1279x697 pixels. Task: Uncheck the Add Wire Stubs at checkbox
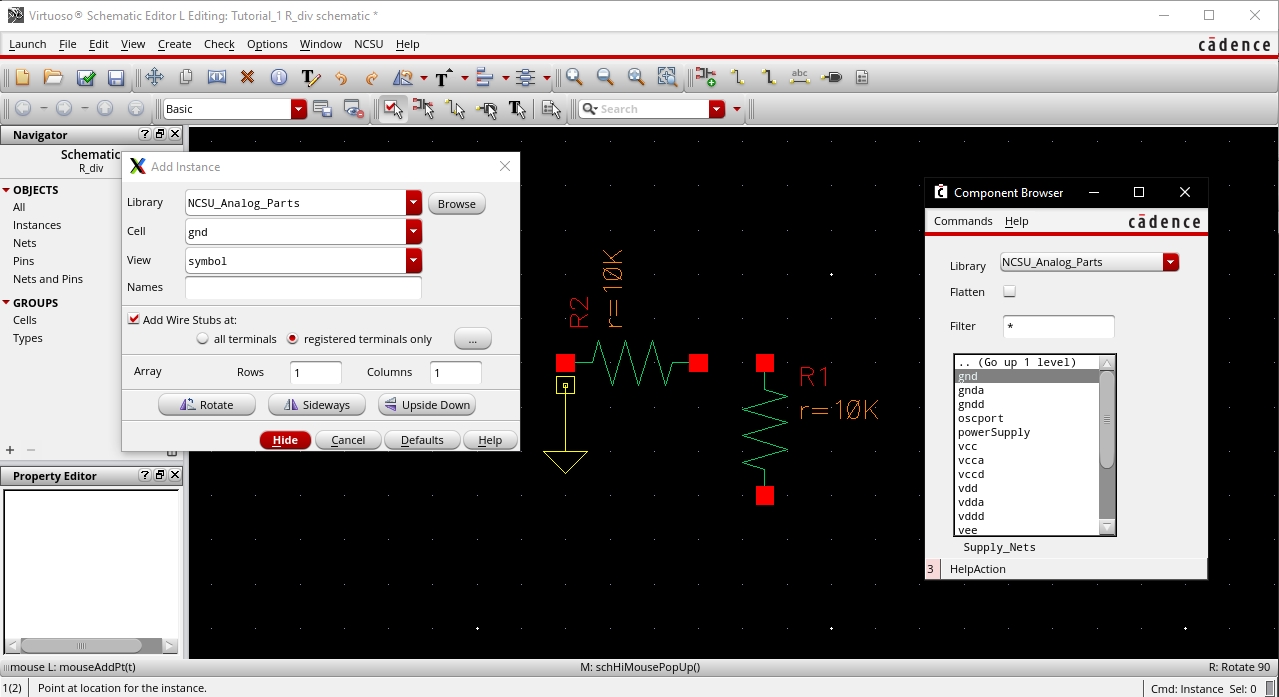(x=134, y=320)
